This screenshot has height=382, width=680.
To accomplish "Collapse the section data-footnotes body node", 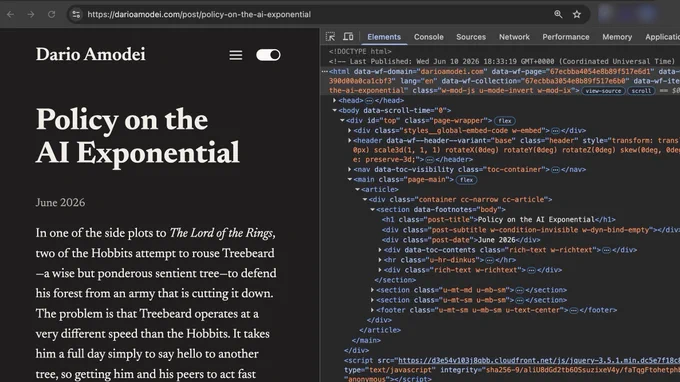I will pos(372,209).
